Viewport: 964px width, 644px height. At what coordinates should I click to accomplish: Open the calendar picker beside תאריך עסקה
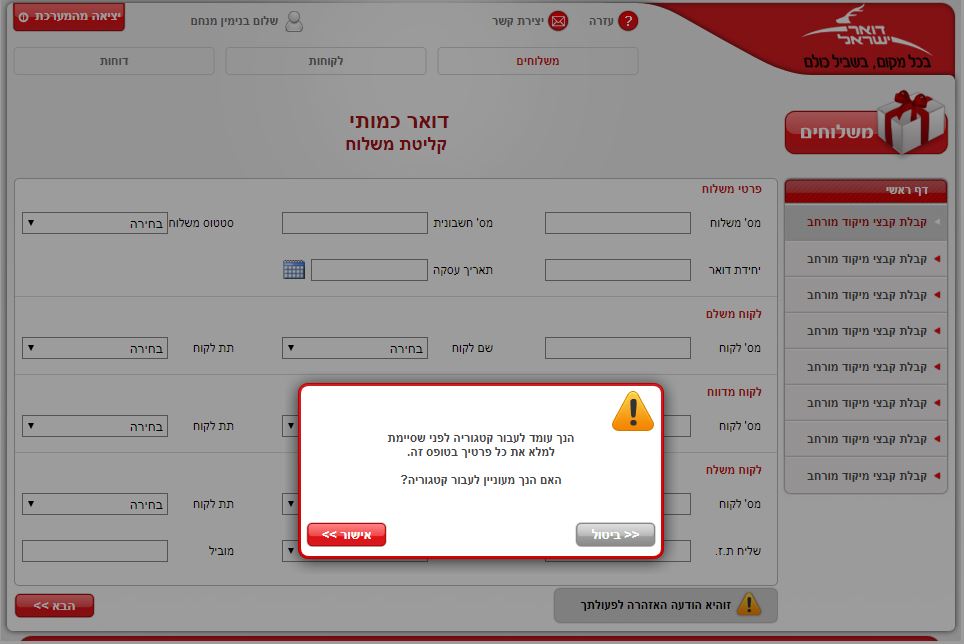[294, 269]
